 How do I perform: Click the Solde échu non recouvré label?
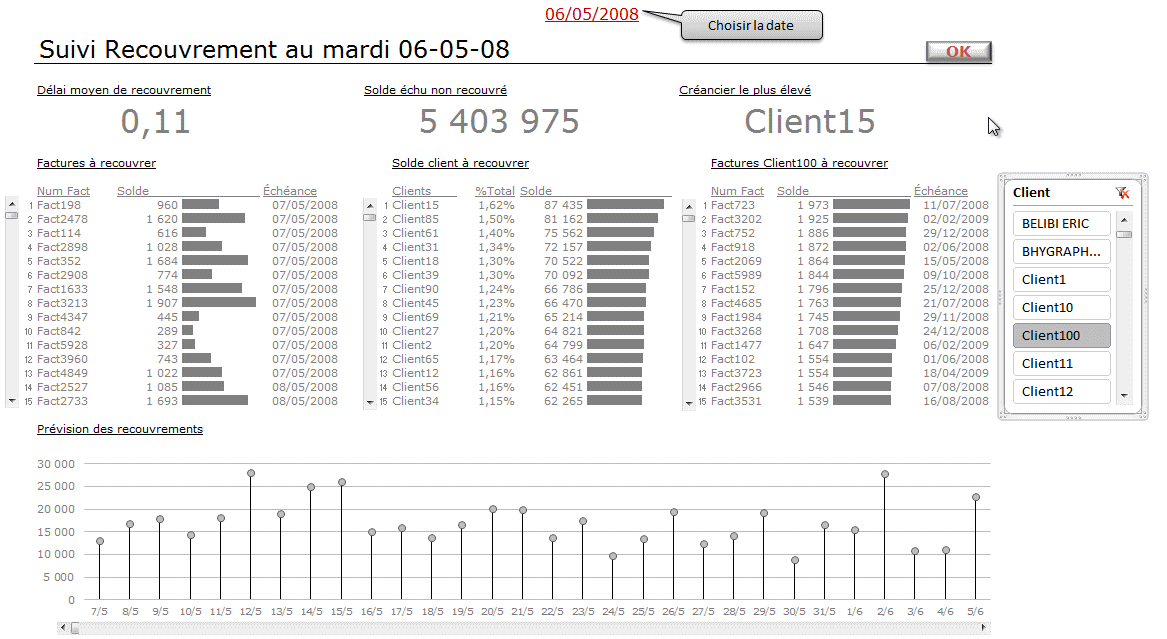tap(435, 90)
